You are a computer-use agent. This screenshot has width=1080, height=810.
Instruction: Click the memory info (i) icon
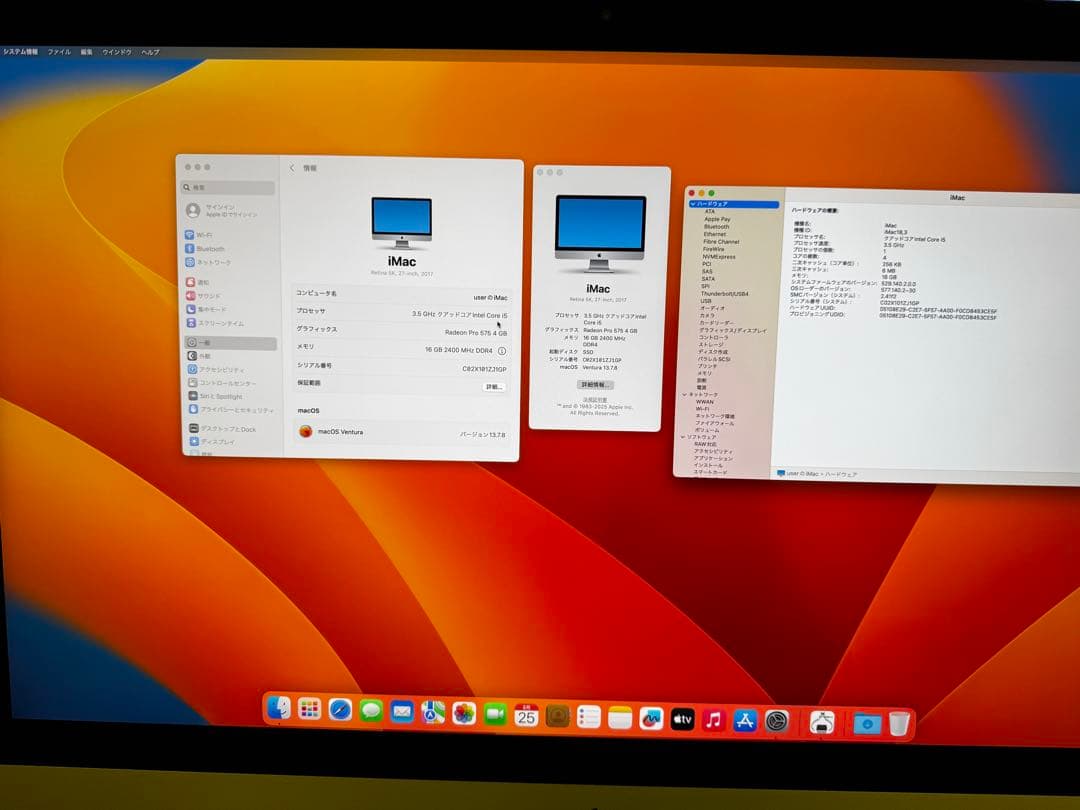502,351
